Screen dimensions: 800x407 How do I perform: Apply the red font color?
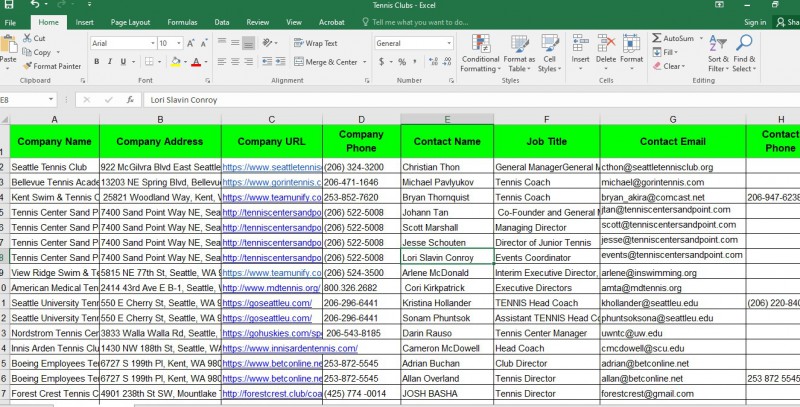click(x=196, y=62)
